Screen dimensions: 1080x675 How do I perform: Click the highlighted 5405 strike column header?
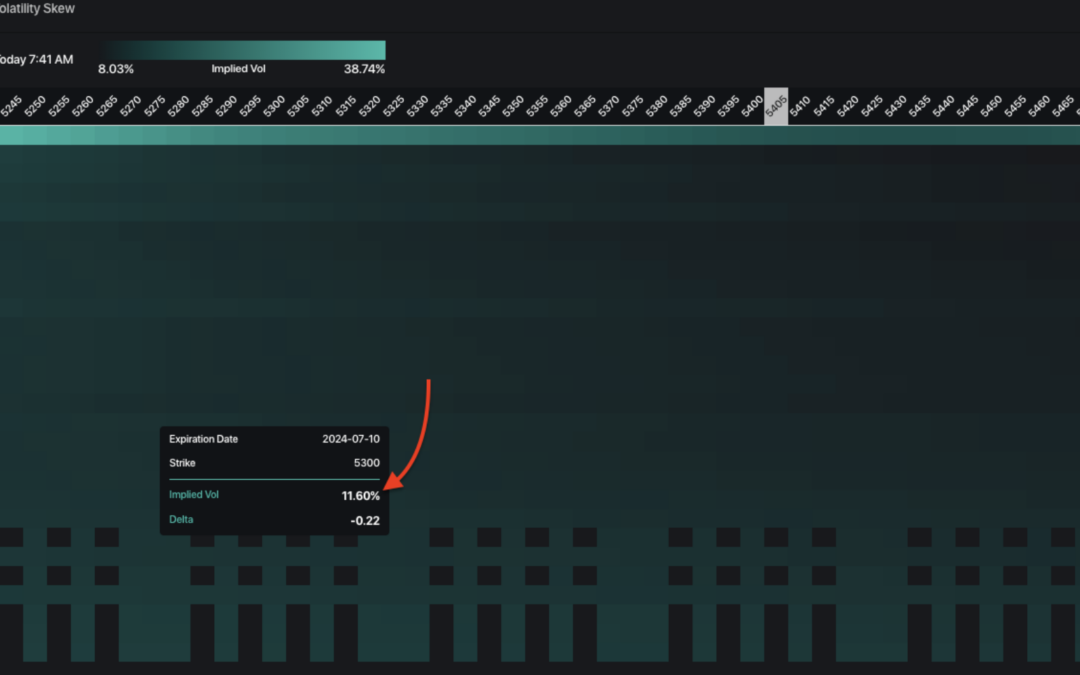click(776, 106)
